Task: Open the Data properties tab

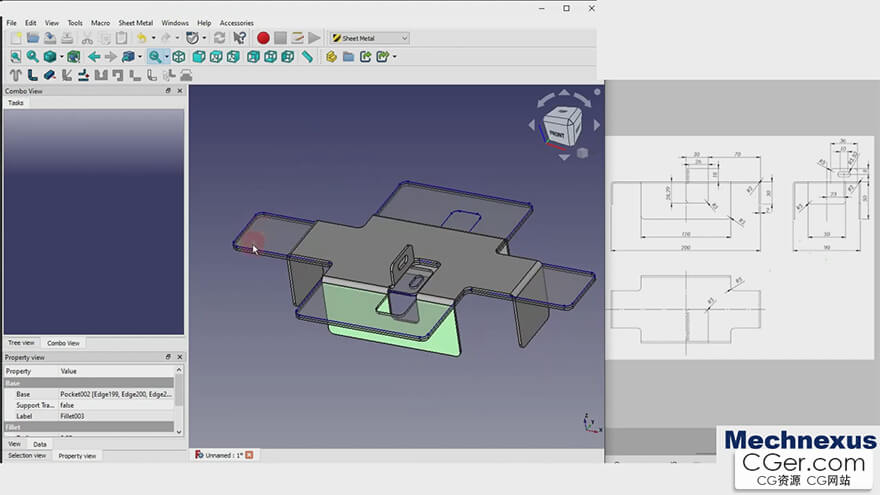Action: pos(40,444)
